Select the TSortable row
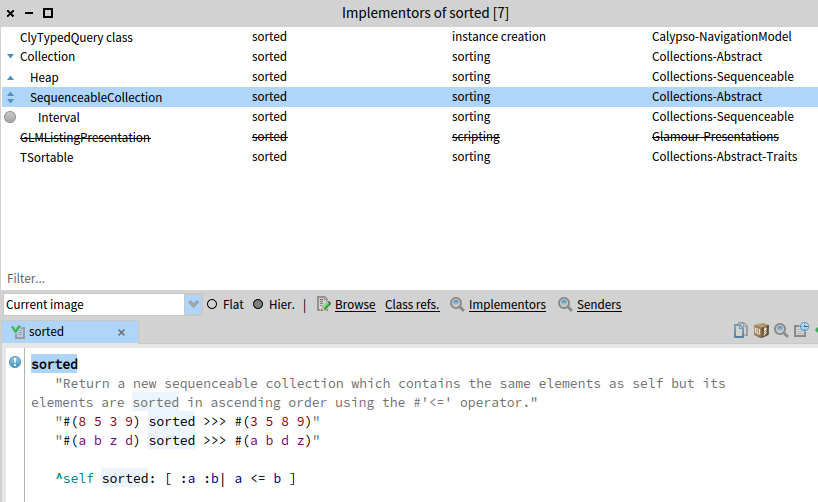The image size is (818, 502). pyautogui.click(x=409, y=157)
